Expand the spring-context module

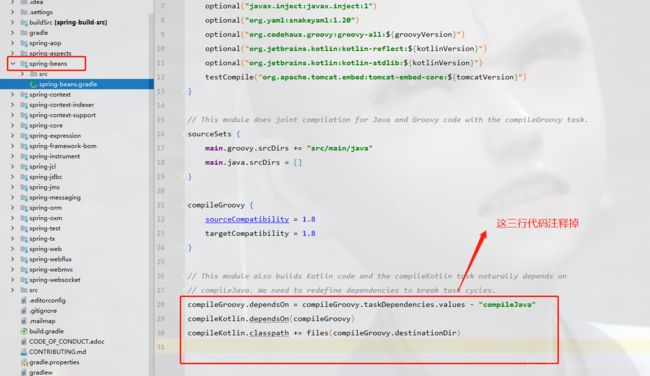coord(12,95)
